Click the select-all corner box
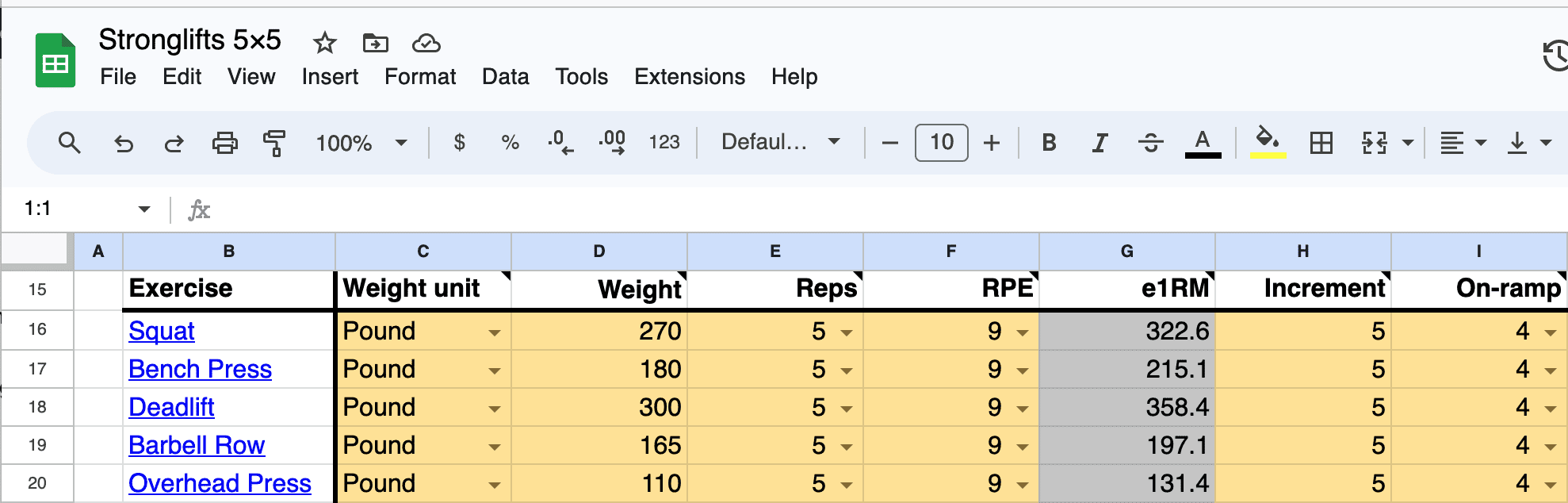 tap(34, 248)
